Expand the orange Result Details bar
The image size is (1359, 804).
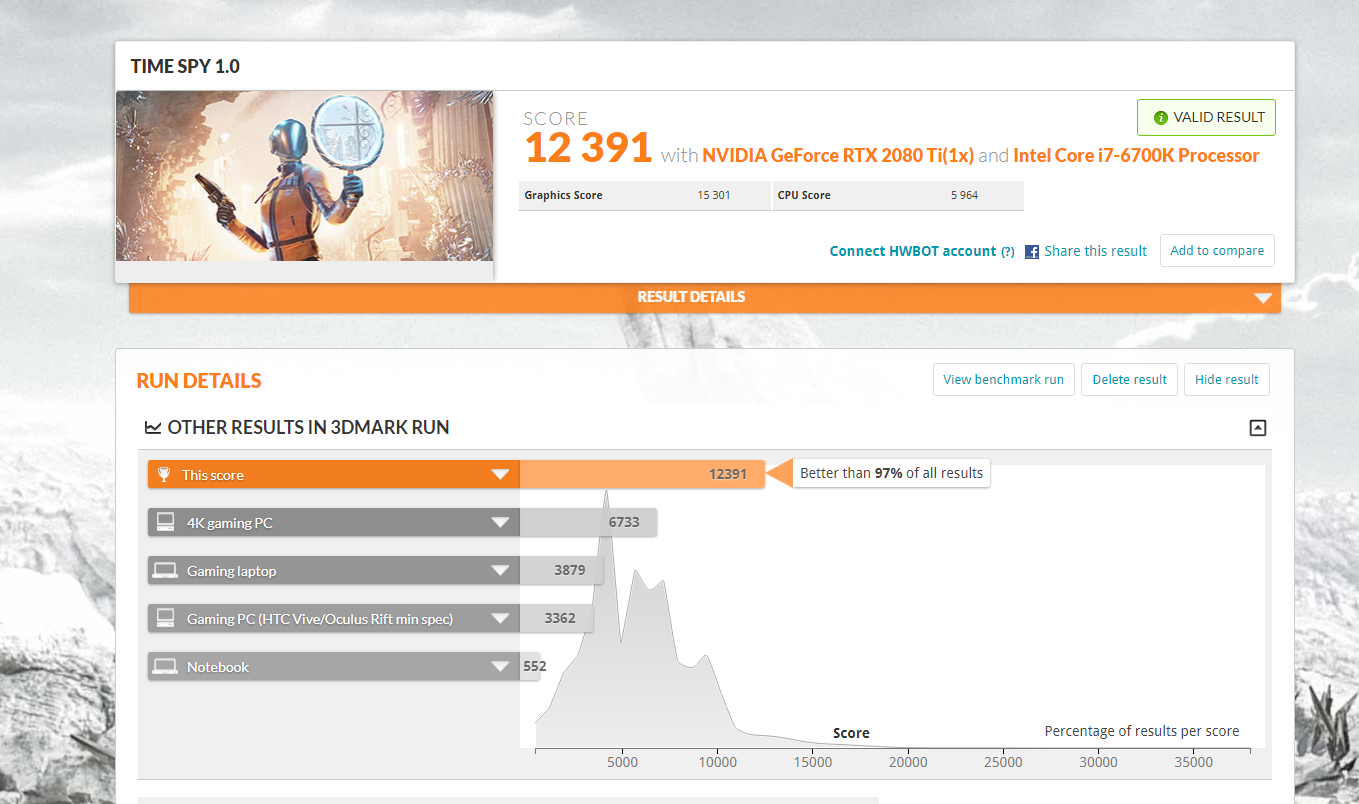pos(1263,298)
